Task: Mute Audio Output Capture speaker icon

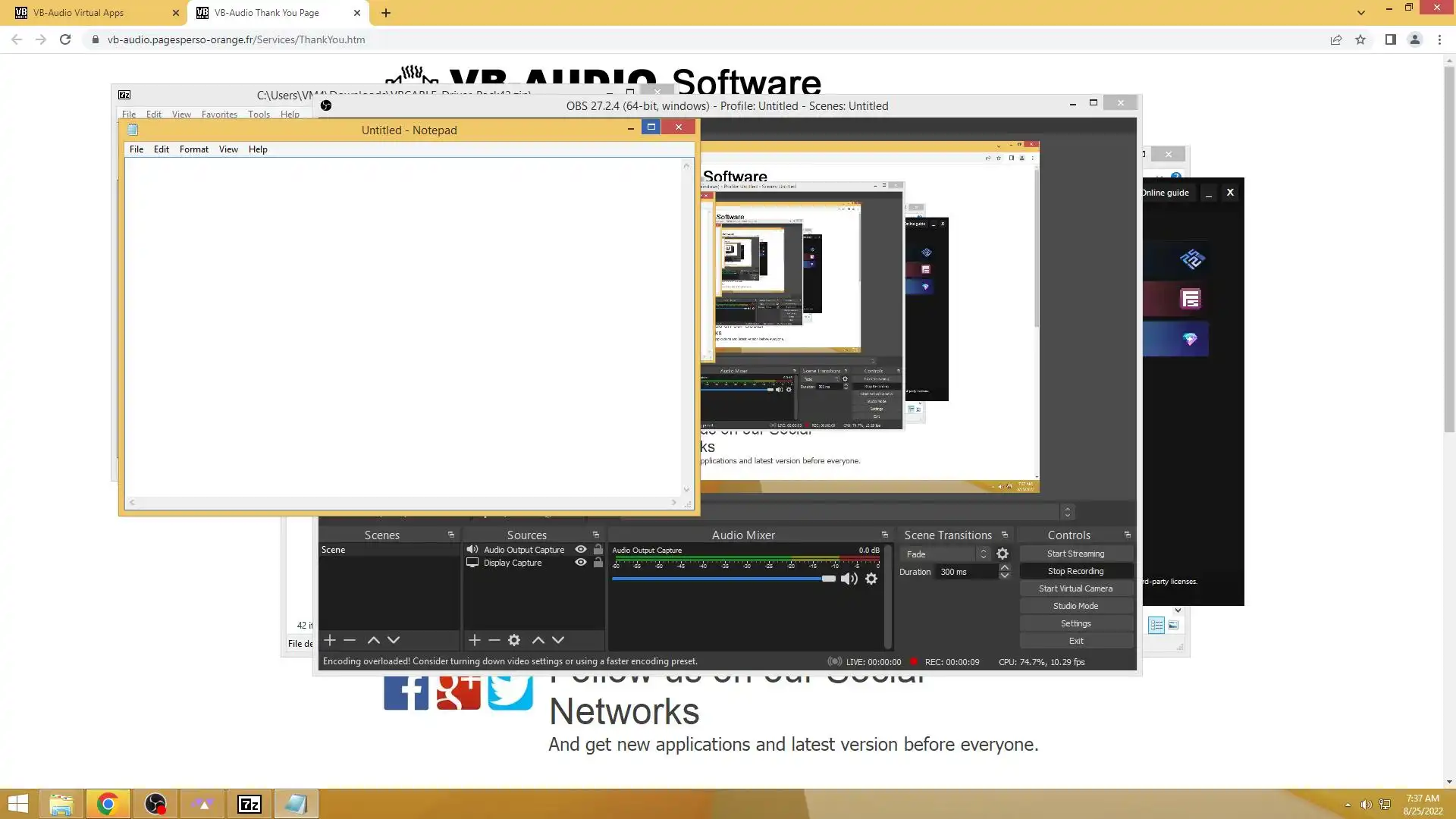Action: (x=849, y=579)
